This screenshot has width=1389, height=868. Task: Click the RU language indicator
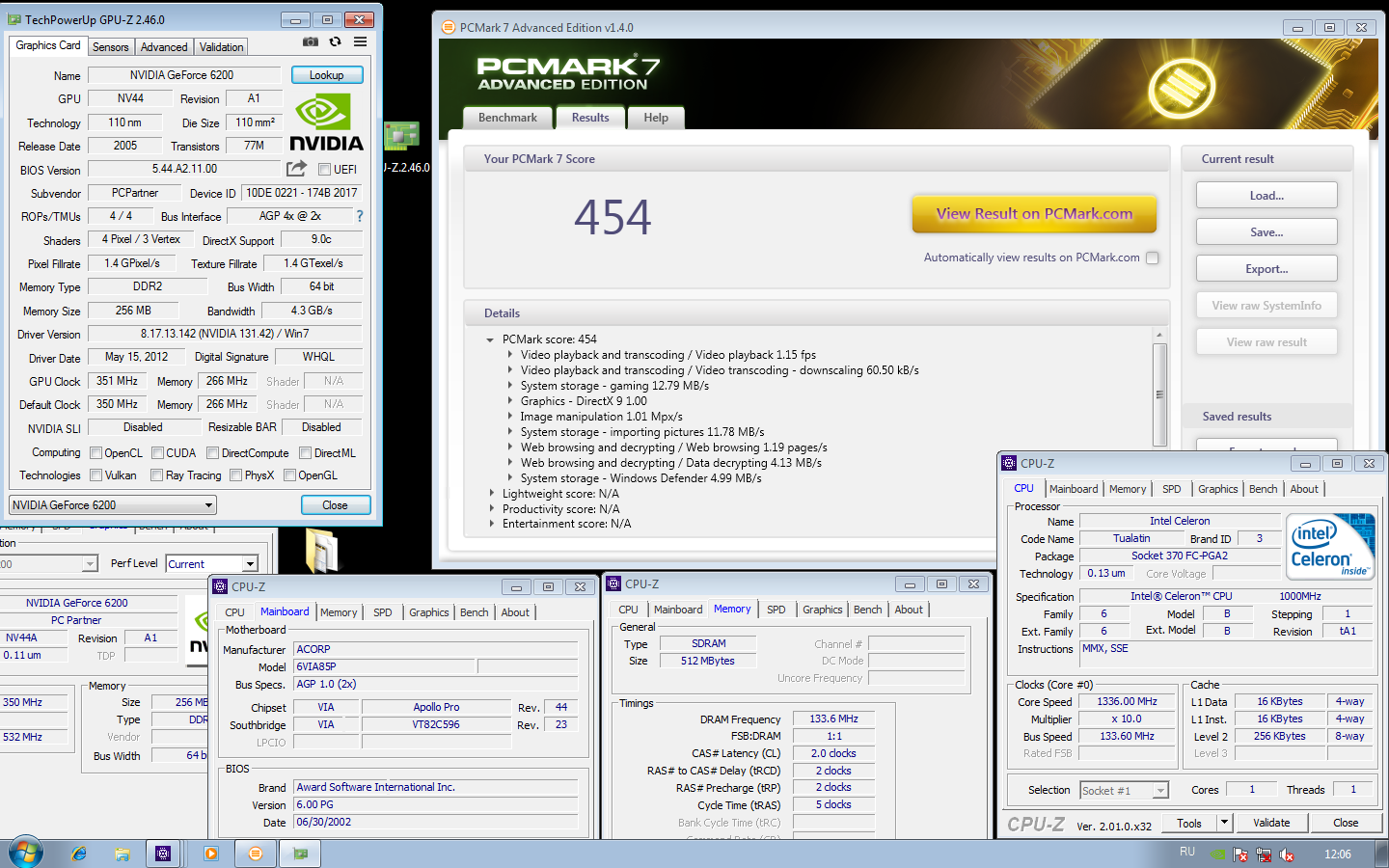[x=1187, y=853]
